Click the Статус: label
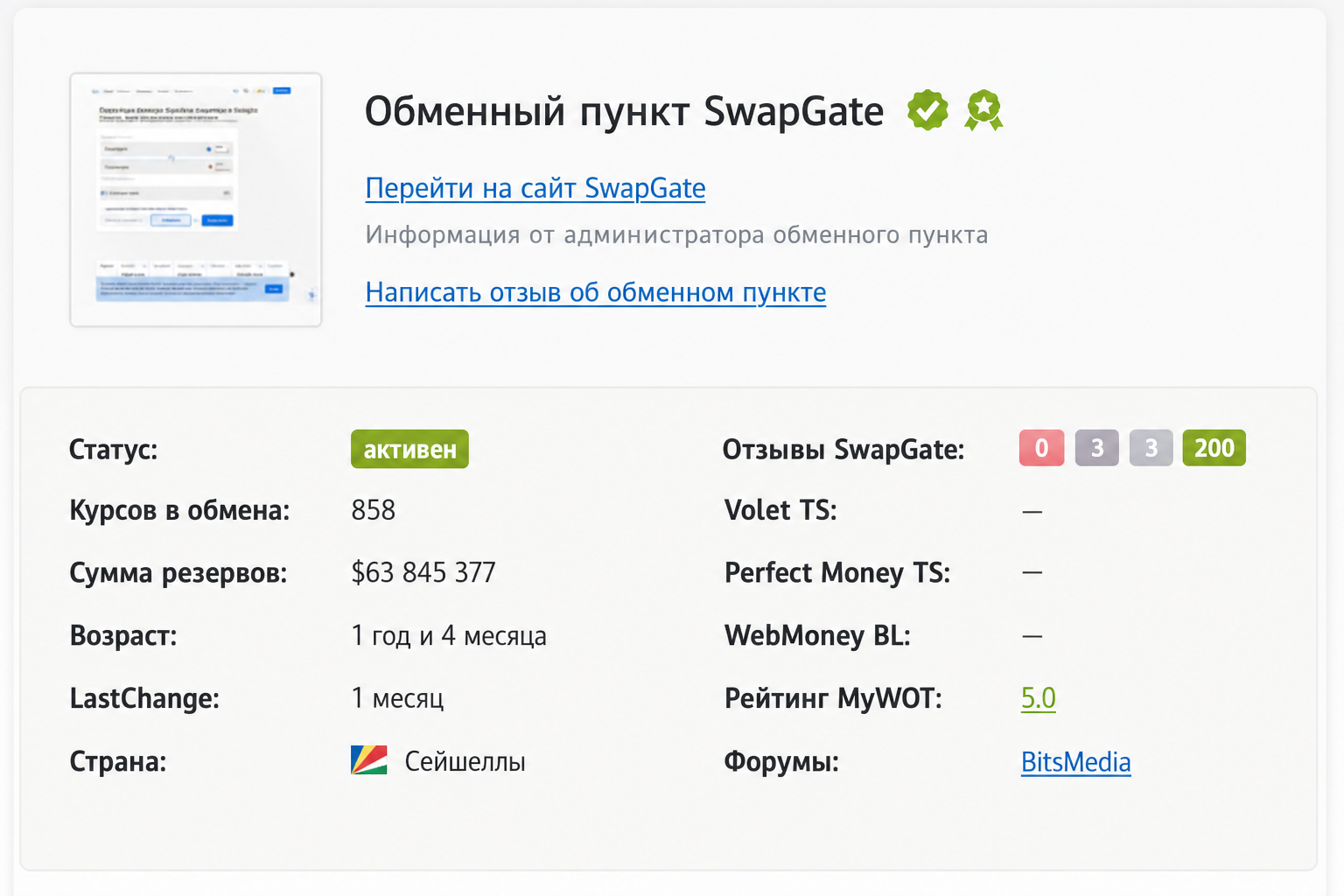The height and width of the screenshot is (896, 1344). point(114,450)
